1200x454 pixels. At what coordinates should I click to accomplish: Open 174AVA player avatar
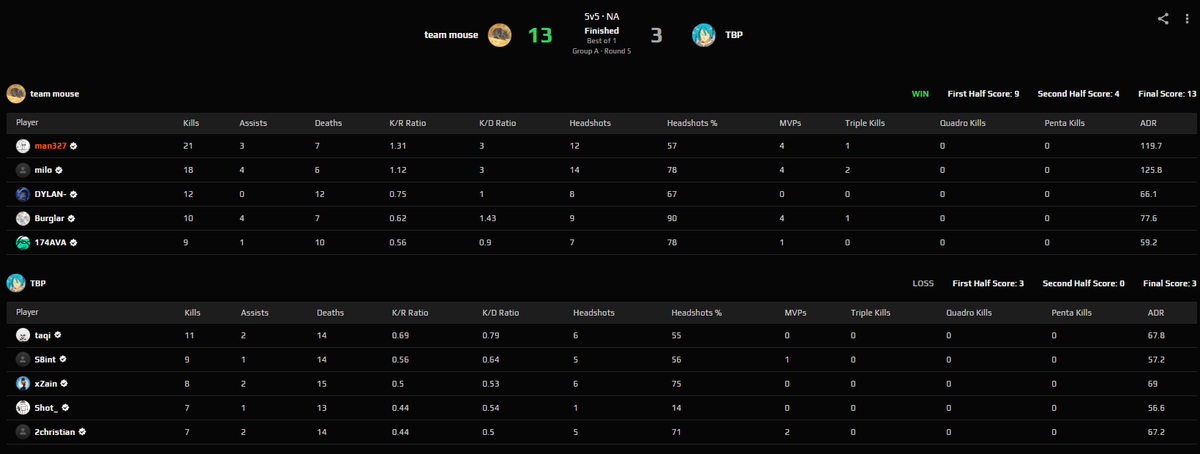tap(23, 242)
